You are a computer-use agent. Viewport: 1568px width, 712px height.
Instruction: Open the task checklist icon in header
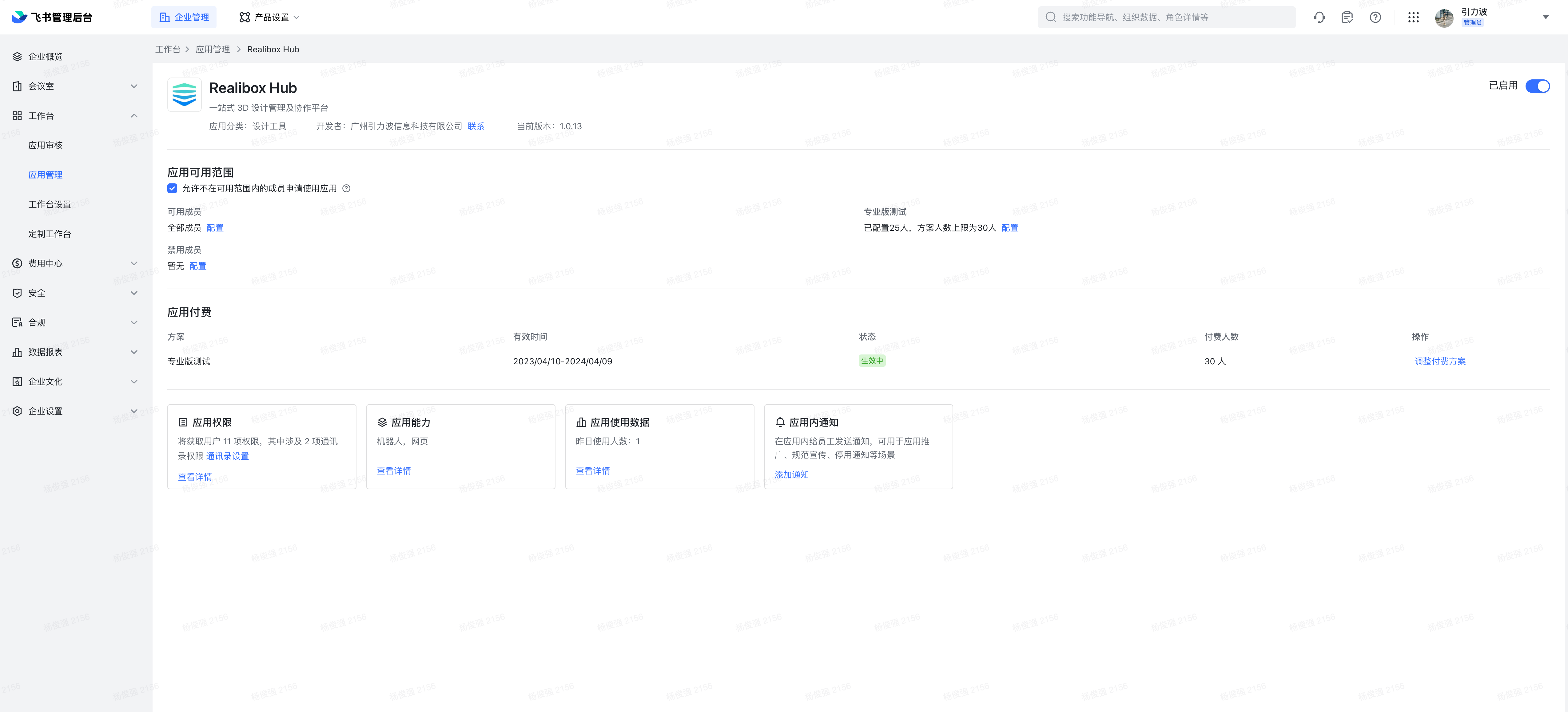[1347, 17]
